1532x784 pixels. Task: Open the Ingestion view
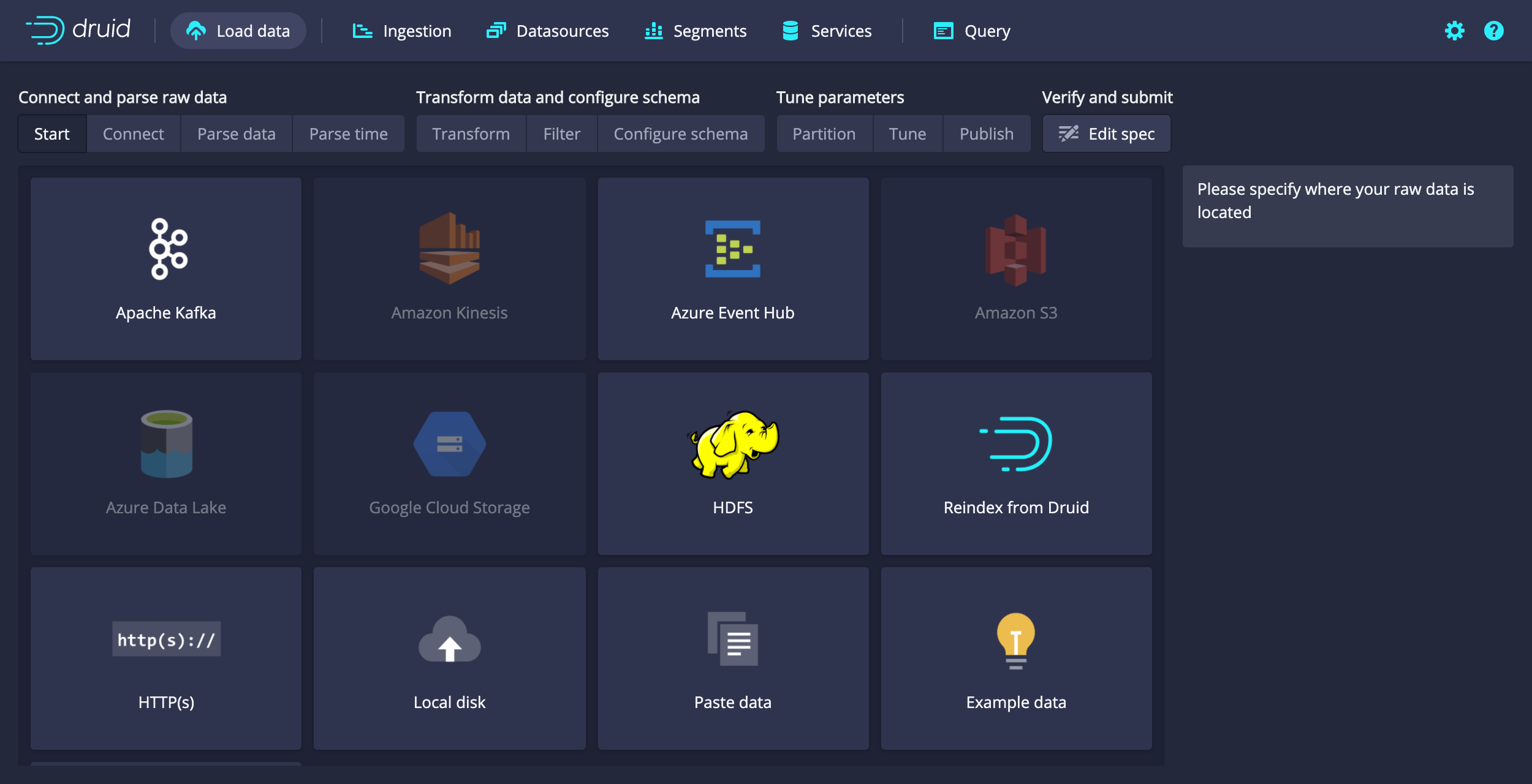402,31
